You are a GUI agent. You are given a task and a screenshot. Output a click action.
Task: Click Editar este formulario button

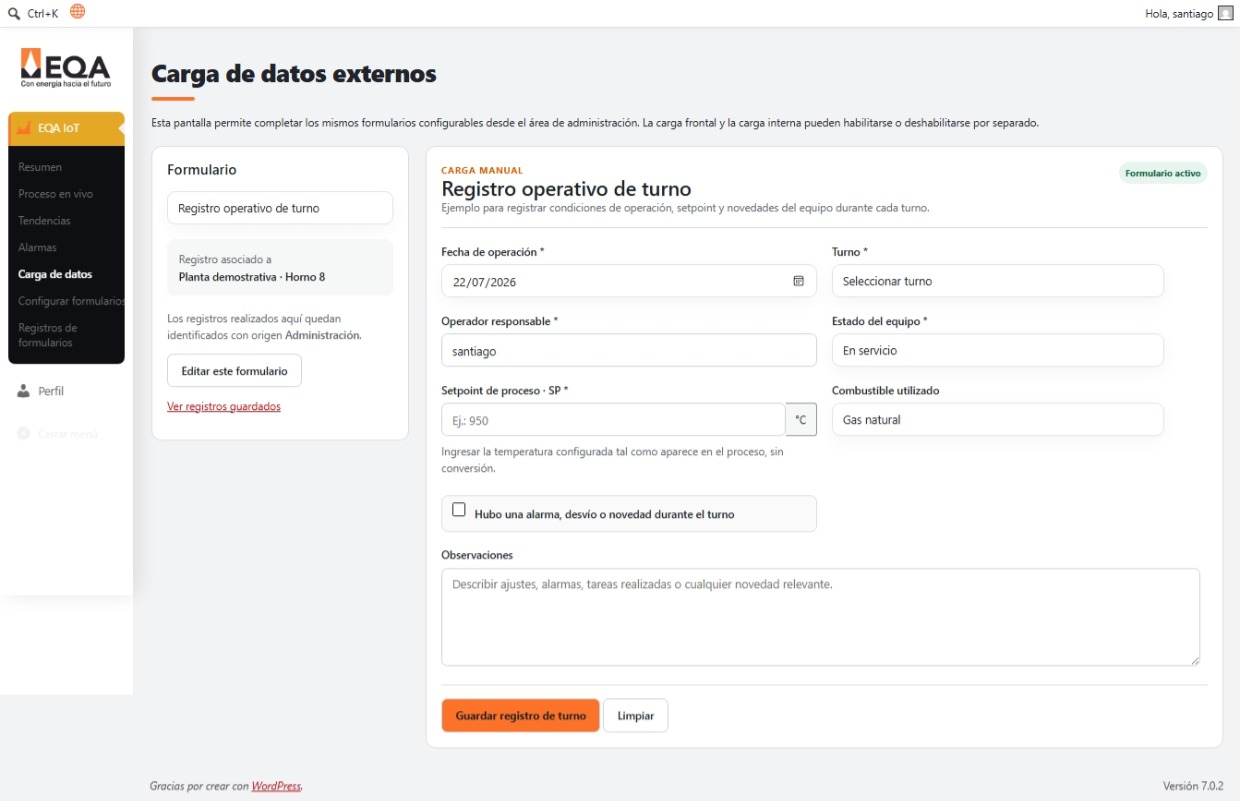click(x=234, y=371)
